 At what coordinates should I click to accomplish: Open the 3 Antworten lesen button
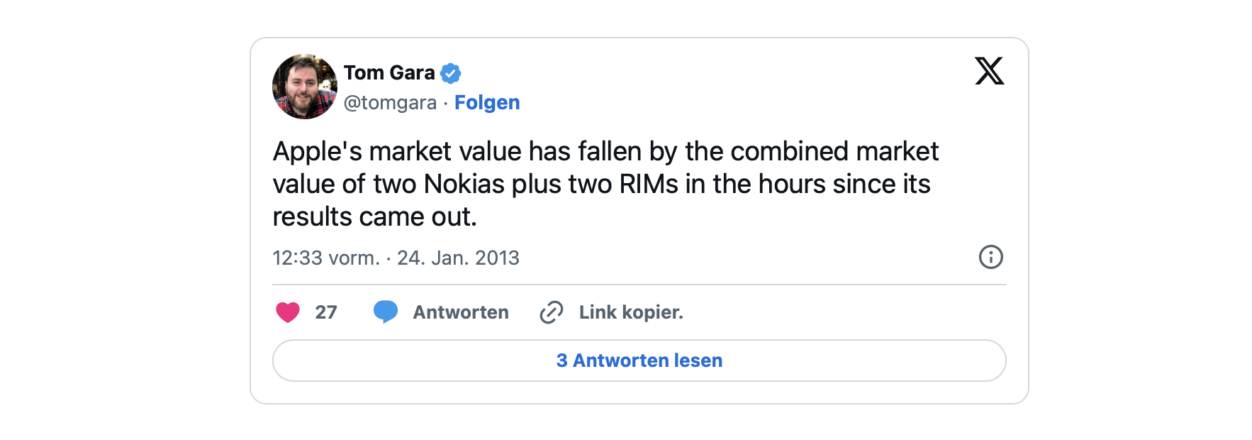coord(639,361)
